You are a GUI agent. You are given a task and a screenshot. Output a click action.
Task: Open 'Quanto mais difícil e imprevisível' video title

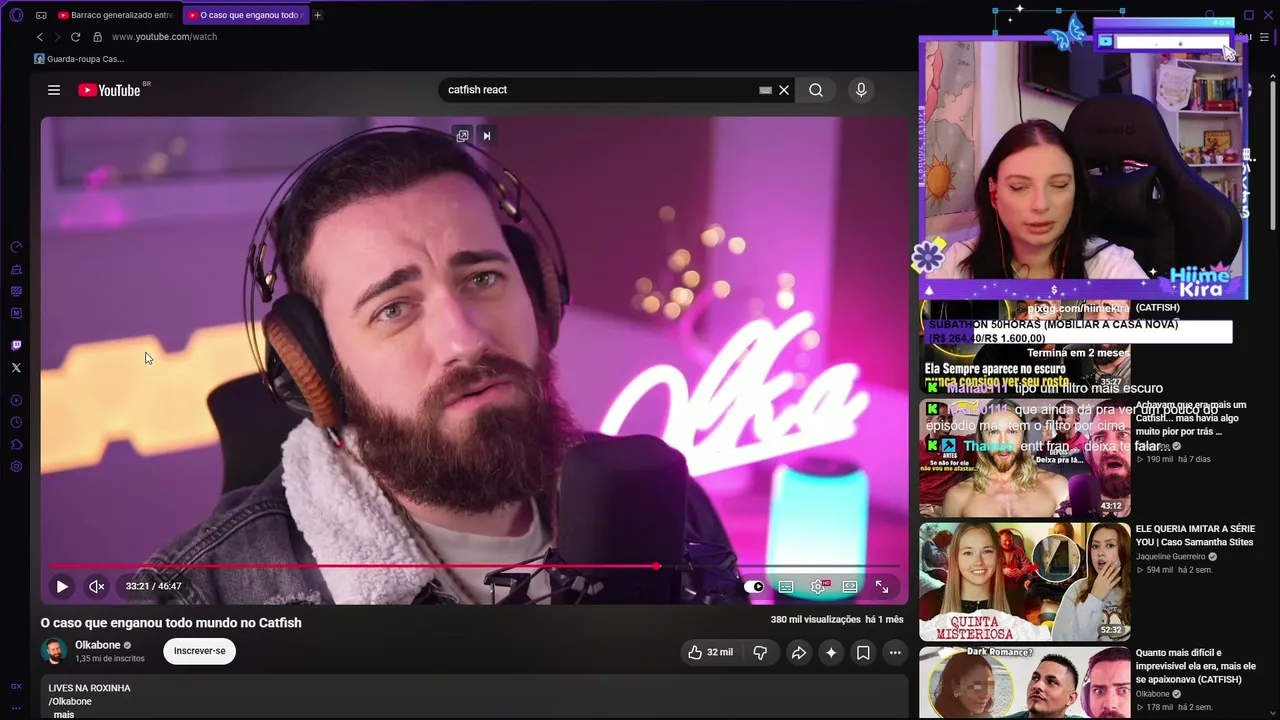pos(1195,666)
